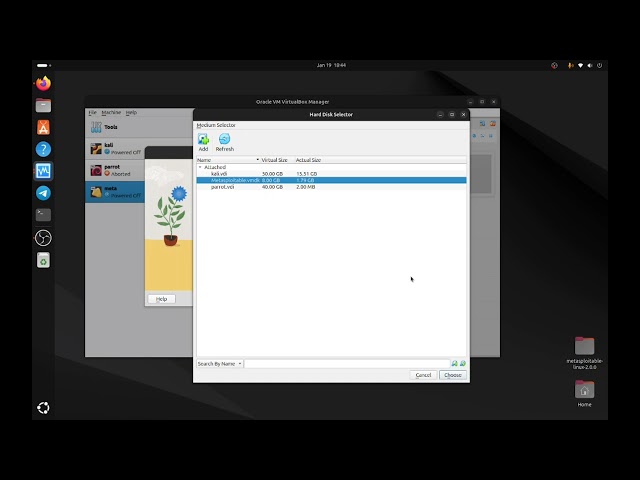640x480 pixels.
Task: Click the power icon in top bar
Action: [600, 65]
